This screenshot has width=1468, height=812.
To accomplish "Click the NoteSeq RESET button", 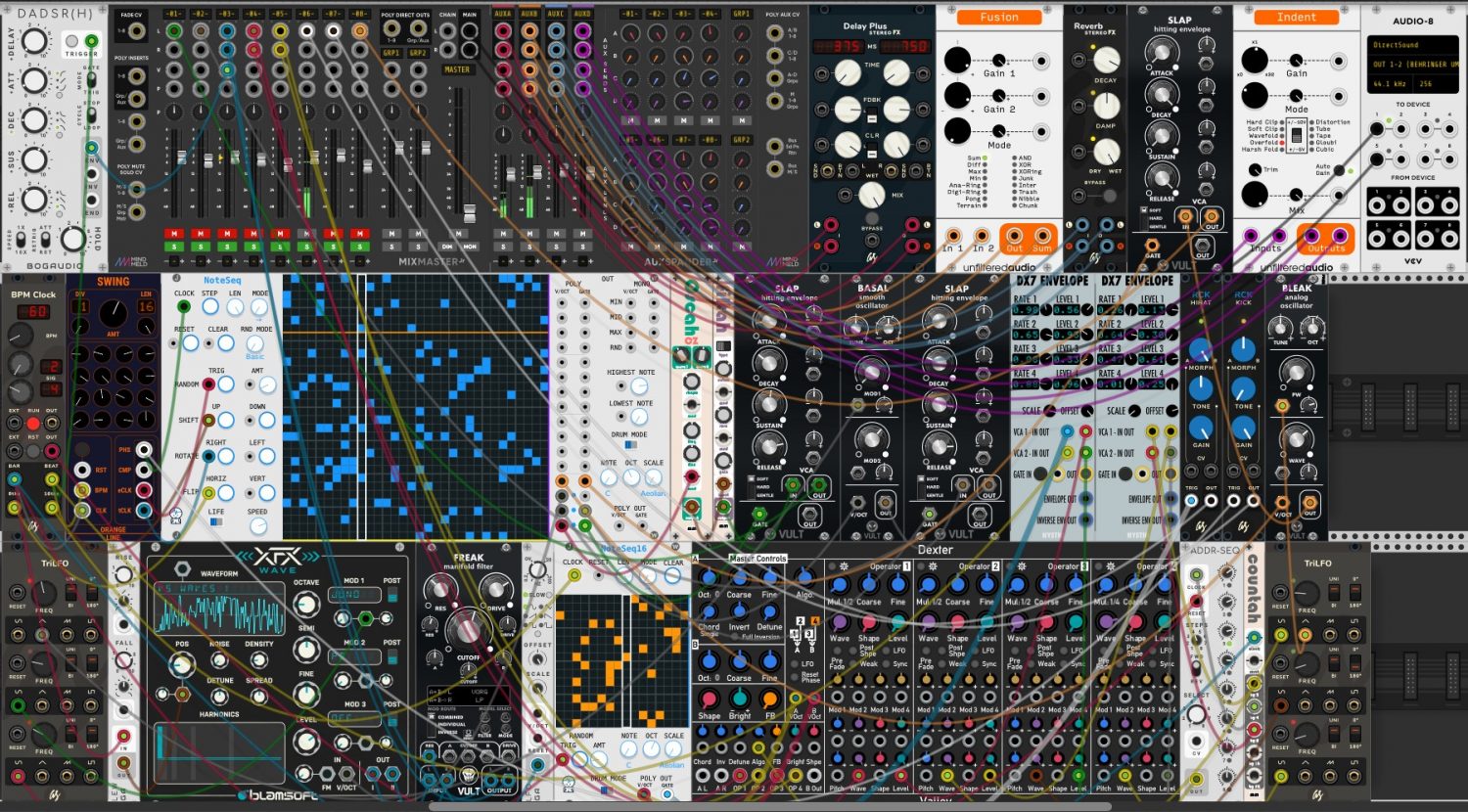I will coord(192,343).
